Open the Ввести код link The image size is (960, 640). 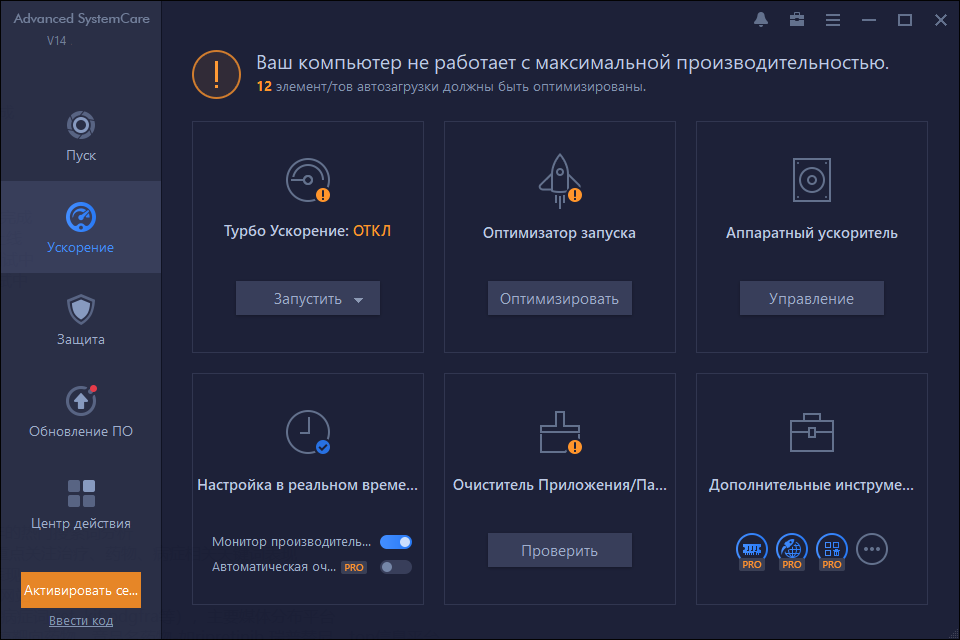point(81,620)
